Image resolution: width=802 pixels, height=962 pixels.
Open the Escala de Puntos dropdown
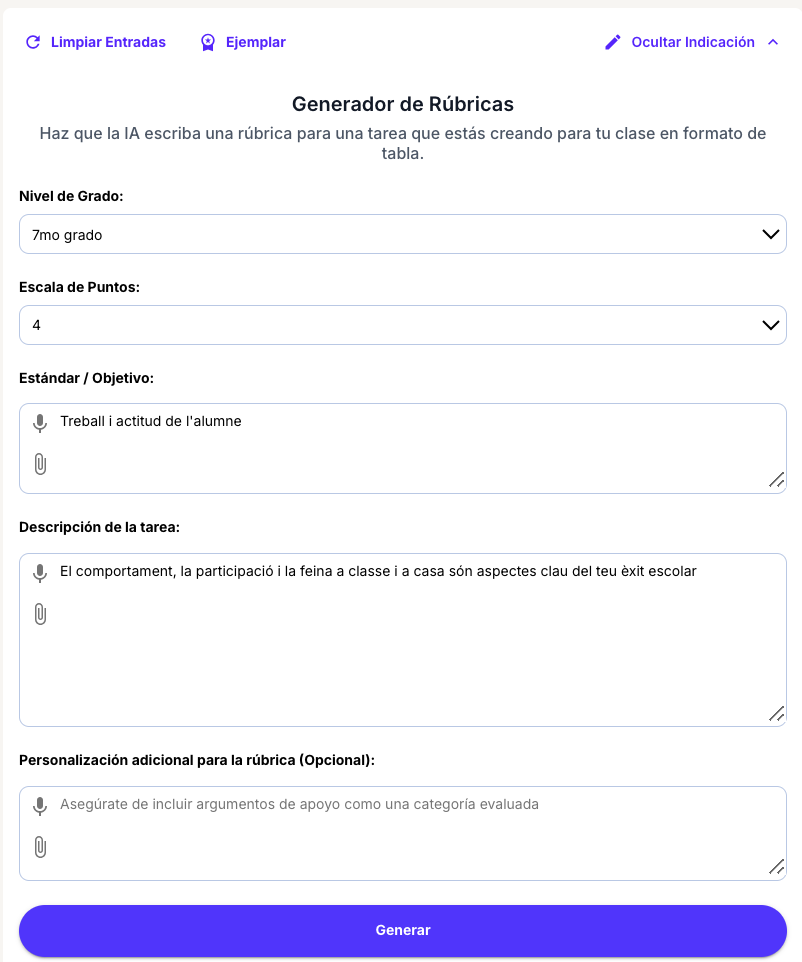pyautogui.click(x=402, y=325)
